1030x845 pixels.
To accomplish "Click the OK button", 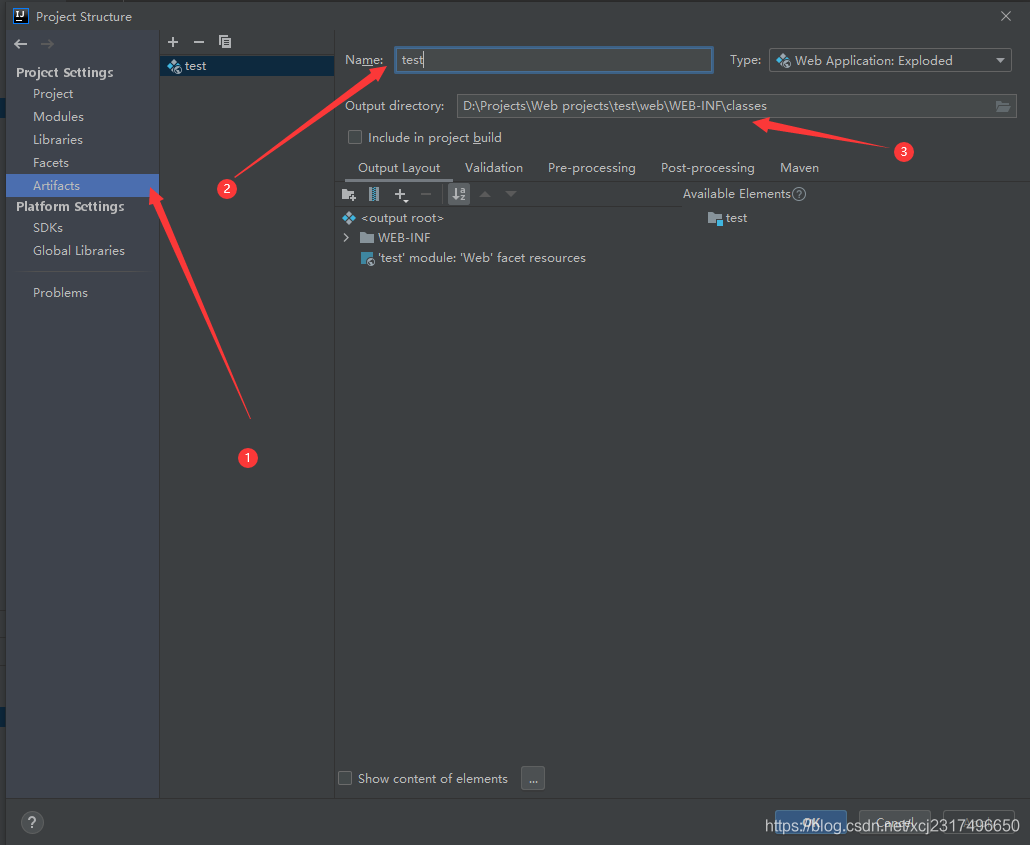I will point(811,823).
